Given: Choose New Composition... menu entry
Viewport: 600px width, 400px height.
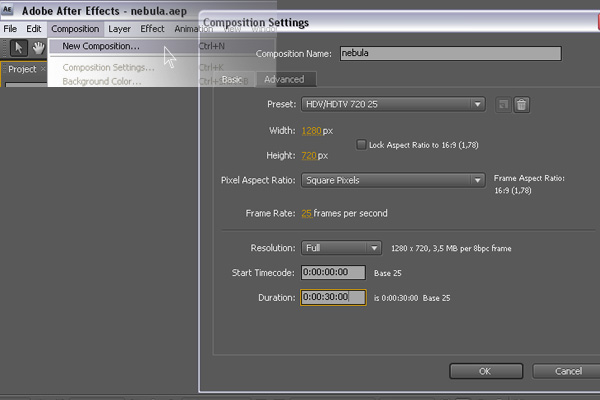Looking at the screenshot, I should coord(162,46).
